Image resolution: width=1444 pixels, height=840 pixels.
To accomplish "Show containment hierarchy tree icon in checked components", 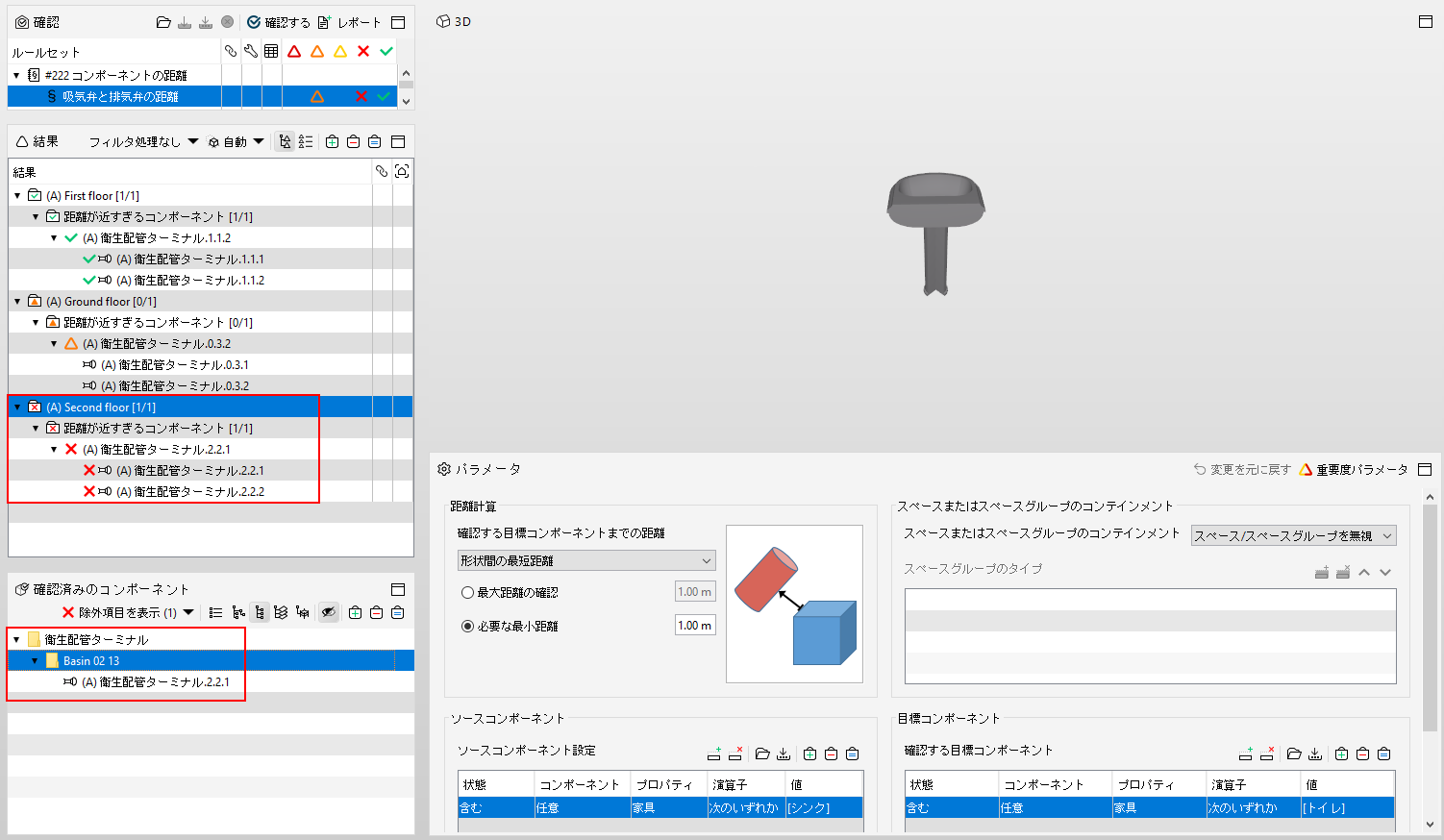I will 237,612.
